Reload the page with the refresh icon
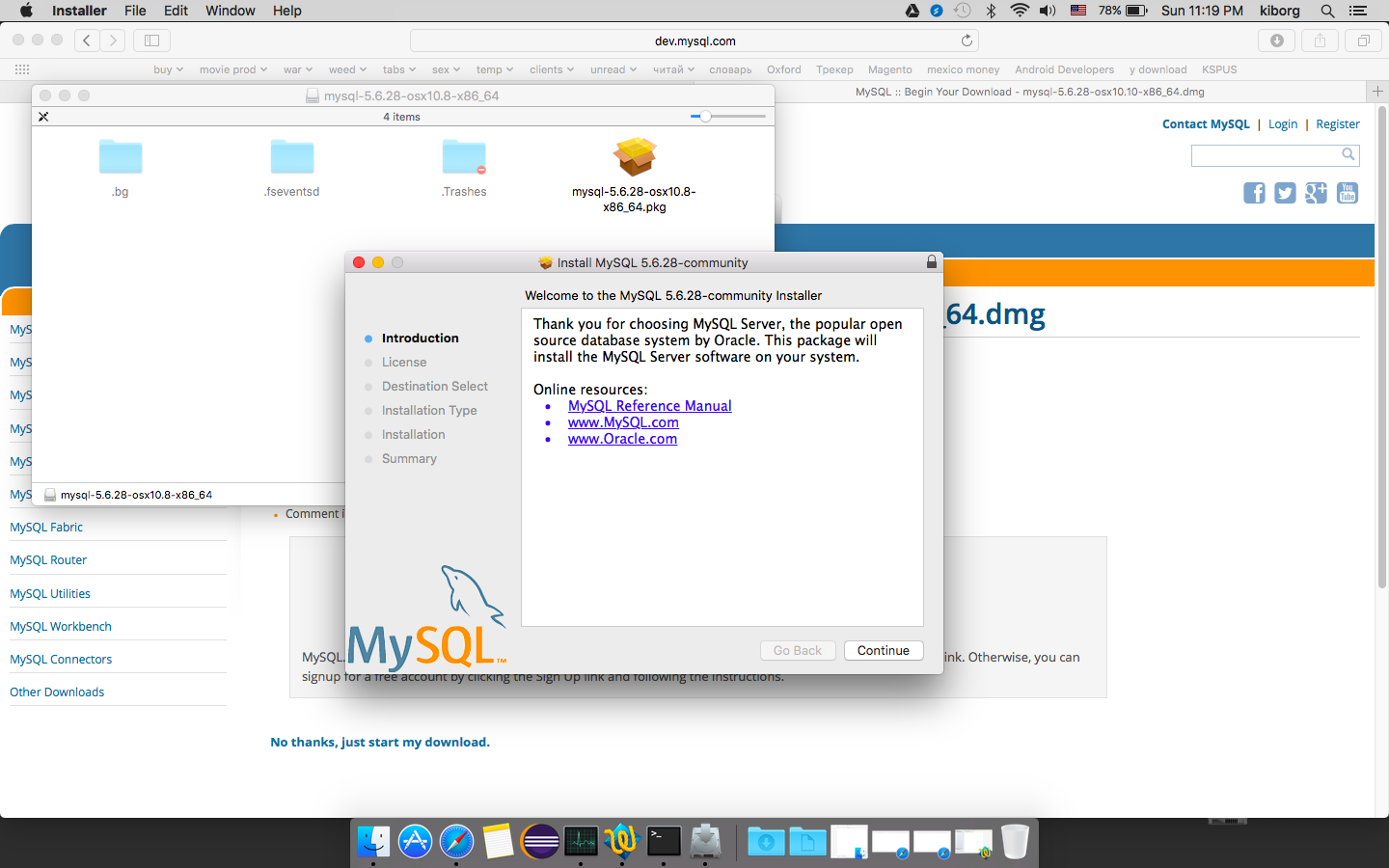 (x=967, y=41)
